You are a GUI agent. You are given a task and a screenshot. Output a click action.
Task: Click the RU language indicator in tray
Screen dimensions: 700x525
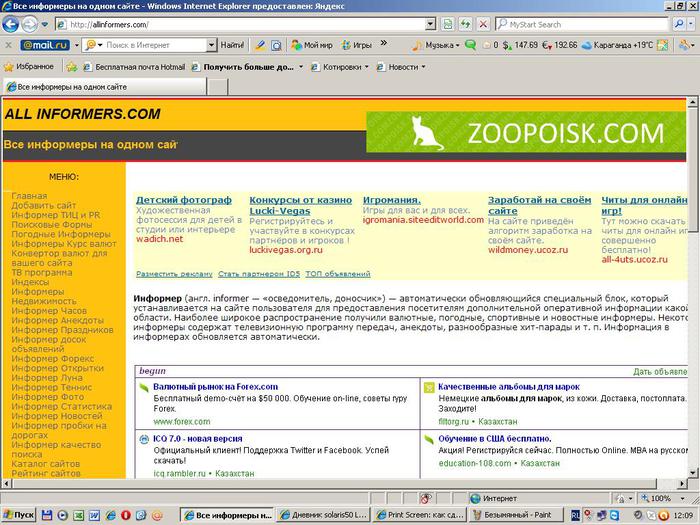click(x=575, y=515)
